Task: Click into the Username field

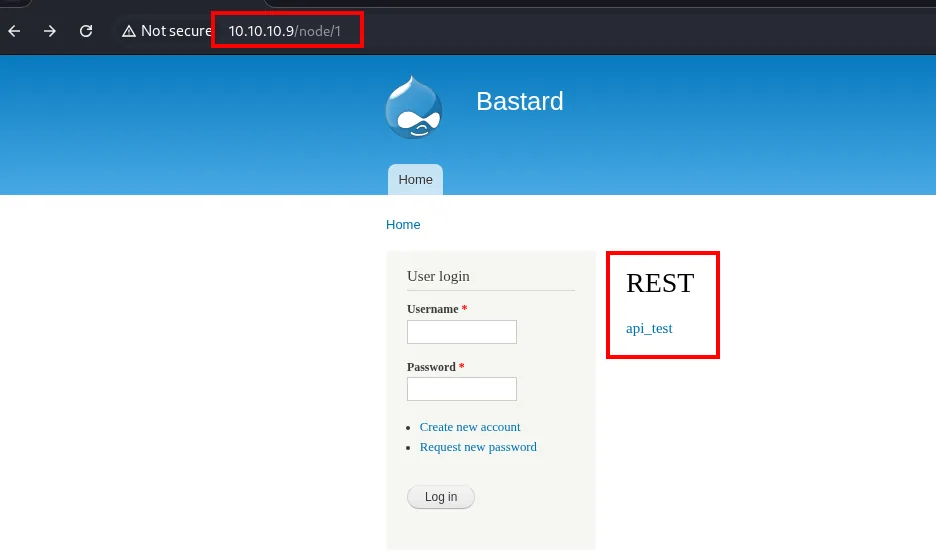Action: [461, 332]
